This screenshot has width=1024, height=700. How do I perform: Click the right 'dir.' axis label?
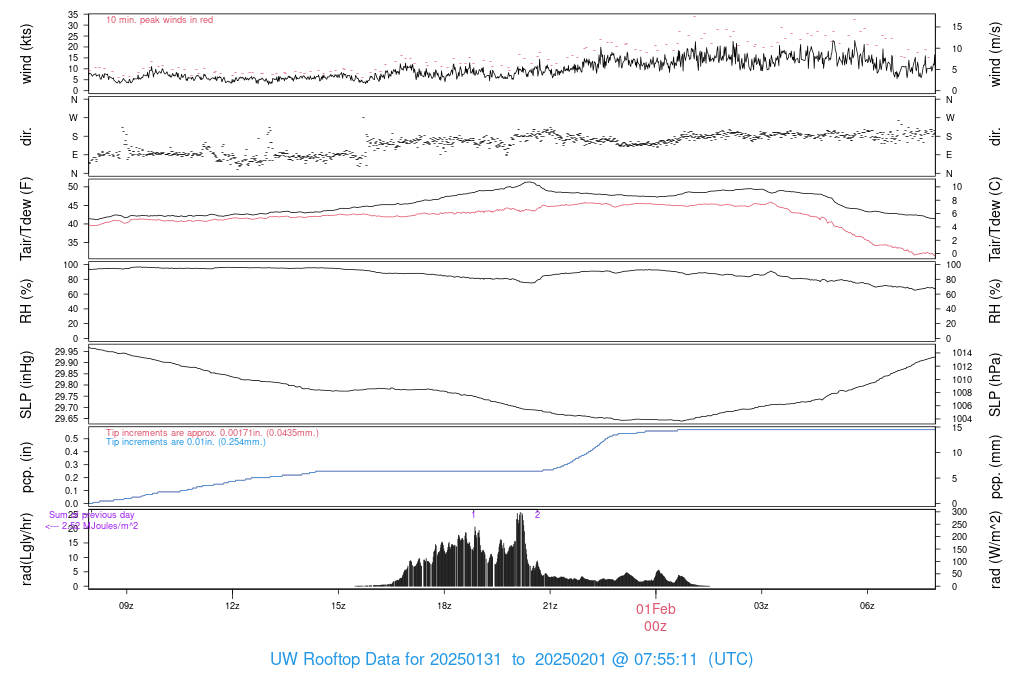coord(995,137)
